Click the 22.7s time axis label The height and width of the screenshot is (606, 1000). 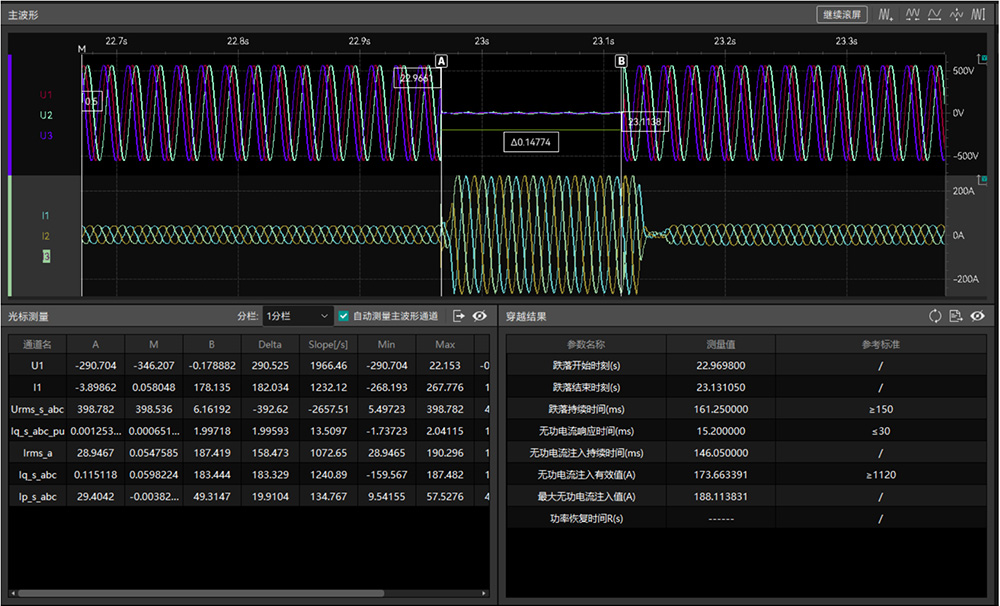pyautogui.click(x=116, y=41)
